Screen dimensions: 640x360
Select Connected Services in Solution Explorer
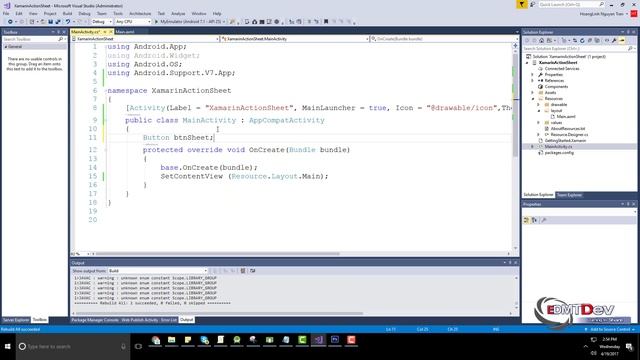pos(562,69)
